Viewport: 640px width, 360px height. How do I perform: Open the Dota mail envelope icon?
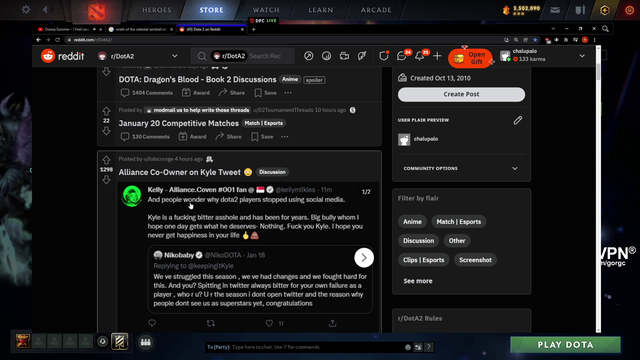(x=555, y=10)
